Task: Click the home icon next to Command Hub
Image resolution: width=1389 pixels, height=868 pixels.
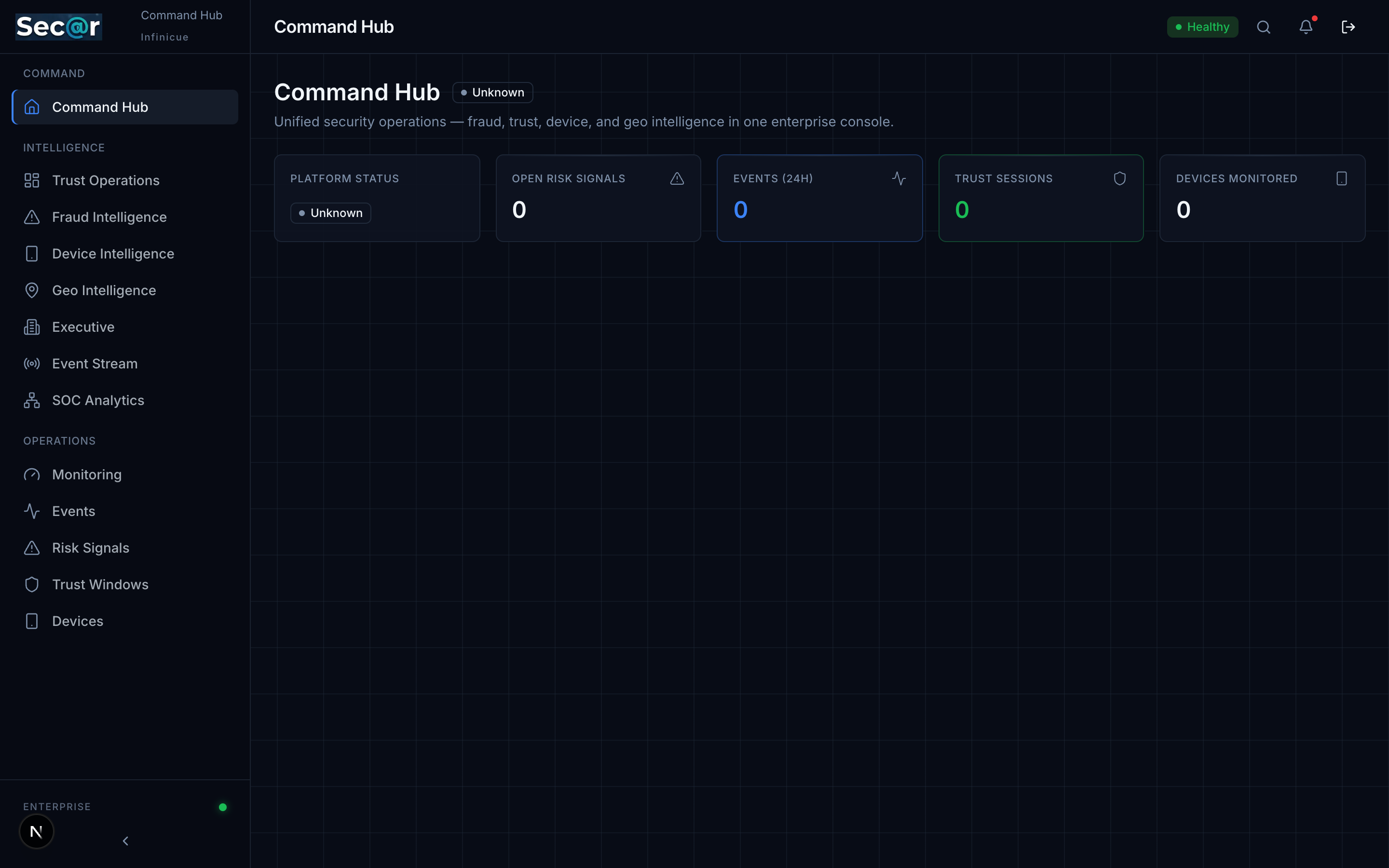Action: (32, 107)
